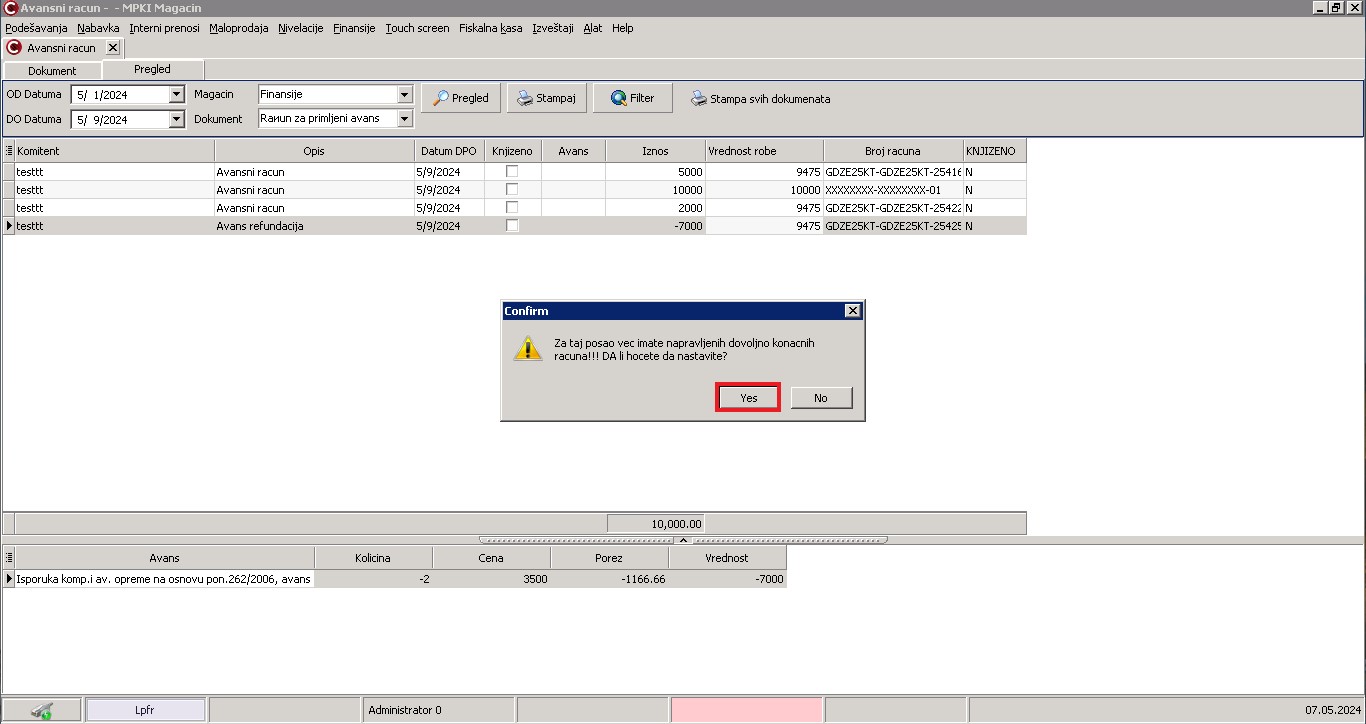Viewport: 1366px width, 724px height.
Task: Collapse lower panel with splitter arrow
Action: 683,539
